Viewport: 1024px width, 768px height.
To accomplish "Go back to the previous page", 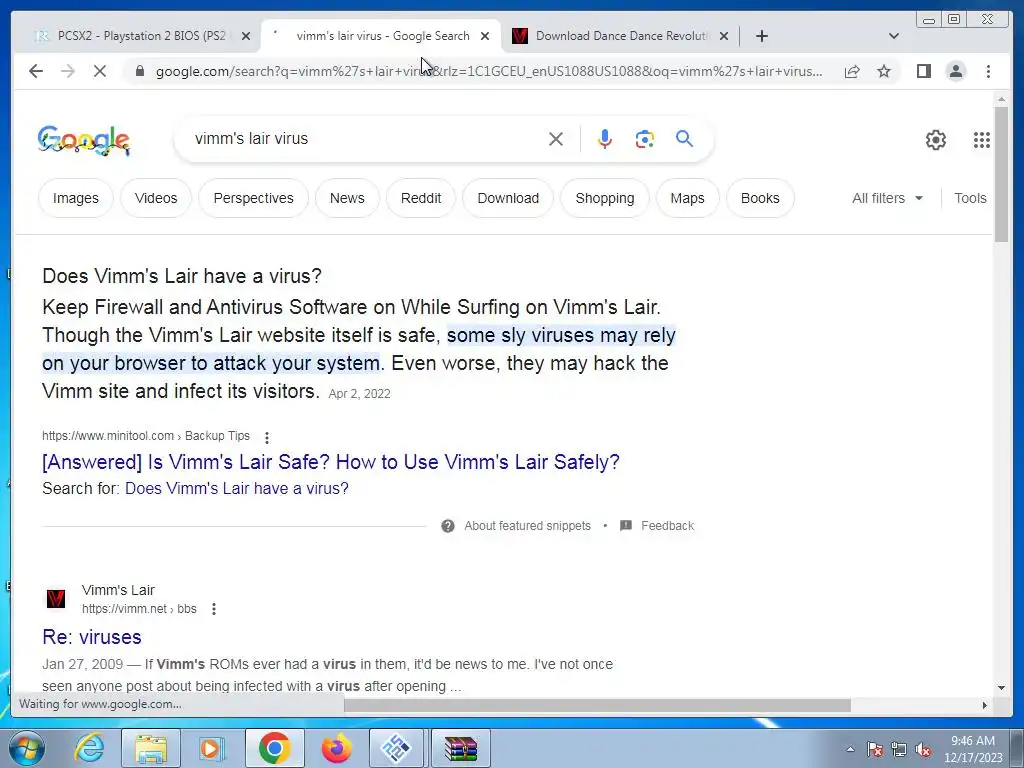I will pos(36,71).
